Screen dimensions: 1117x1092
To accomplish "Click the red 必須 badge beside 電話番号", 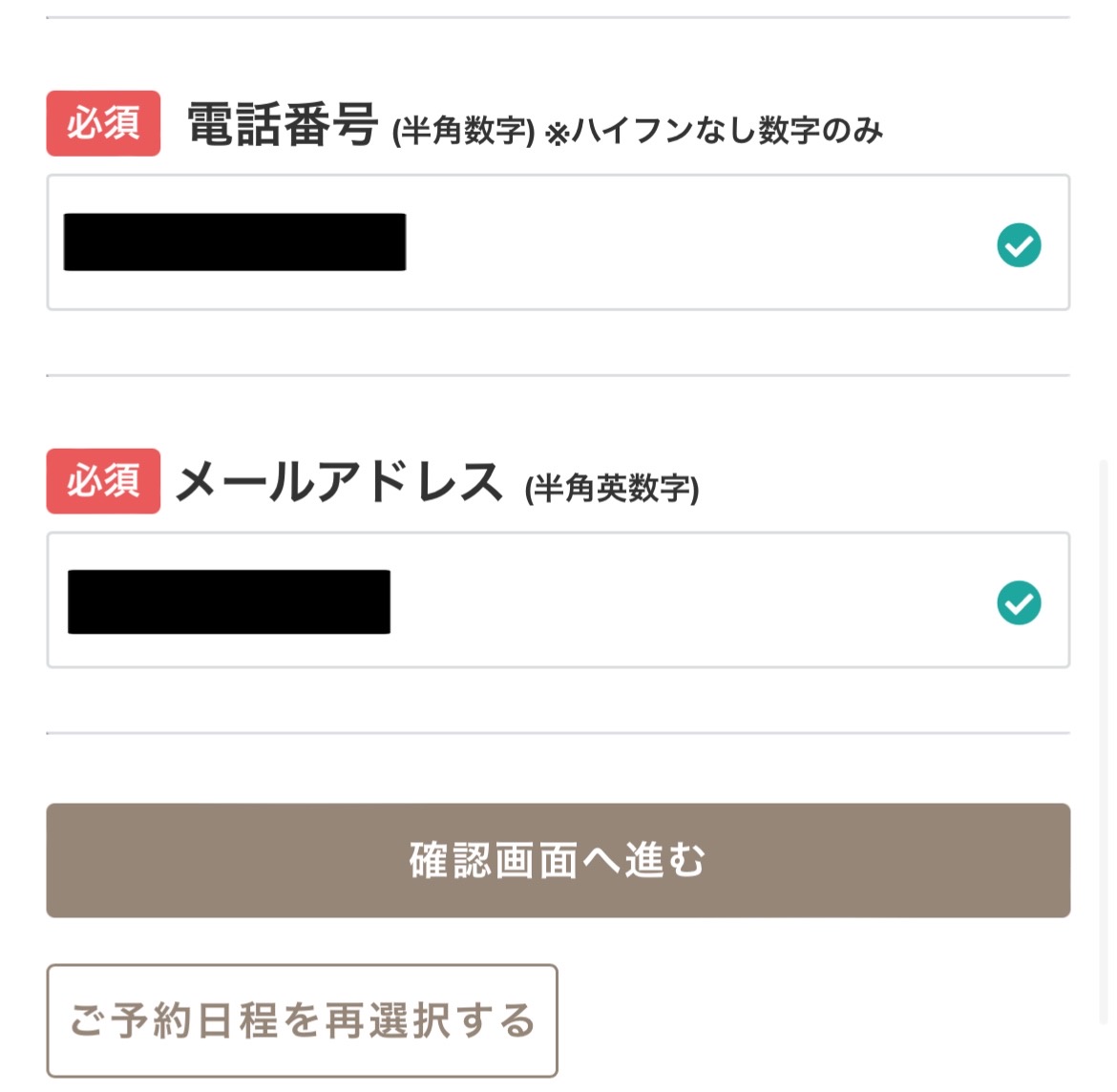I will click(x=103, y=123).
